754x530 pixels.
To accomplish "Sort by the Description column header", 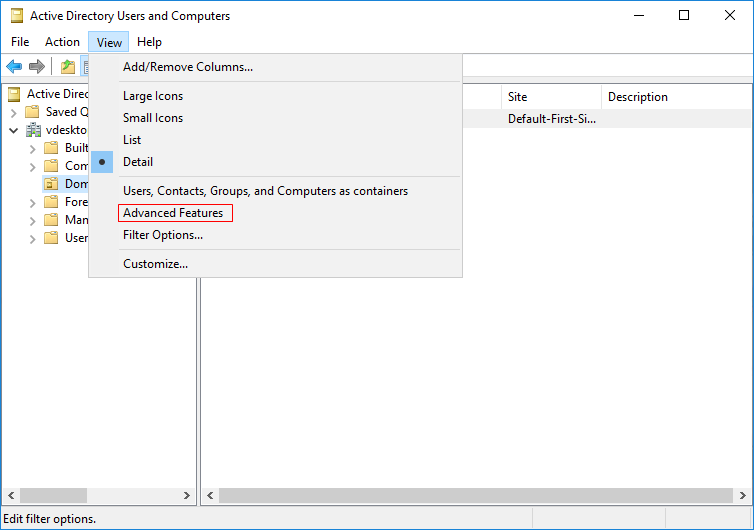I will (676, 97).
